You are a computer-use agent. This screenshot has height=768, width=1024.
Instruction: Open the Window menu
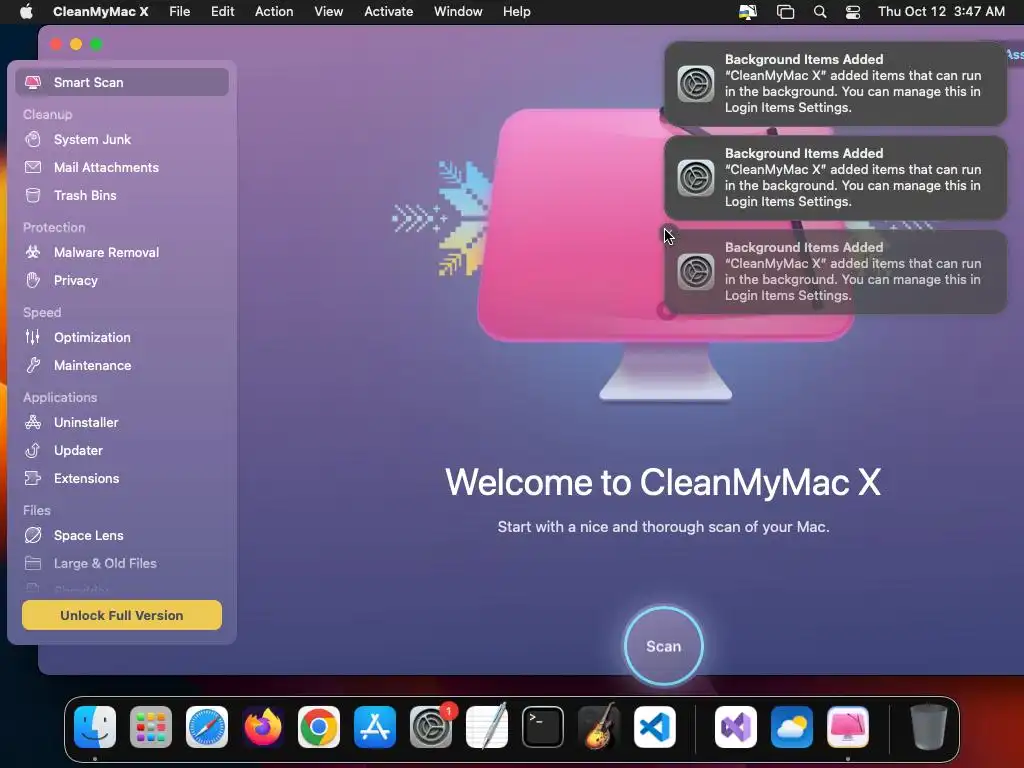(458, 12)
